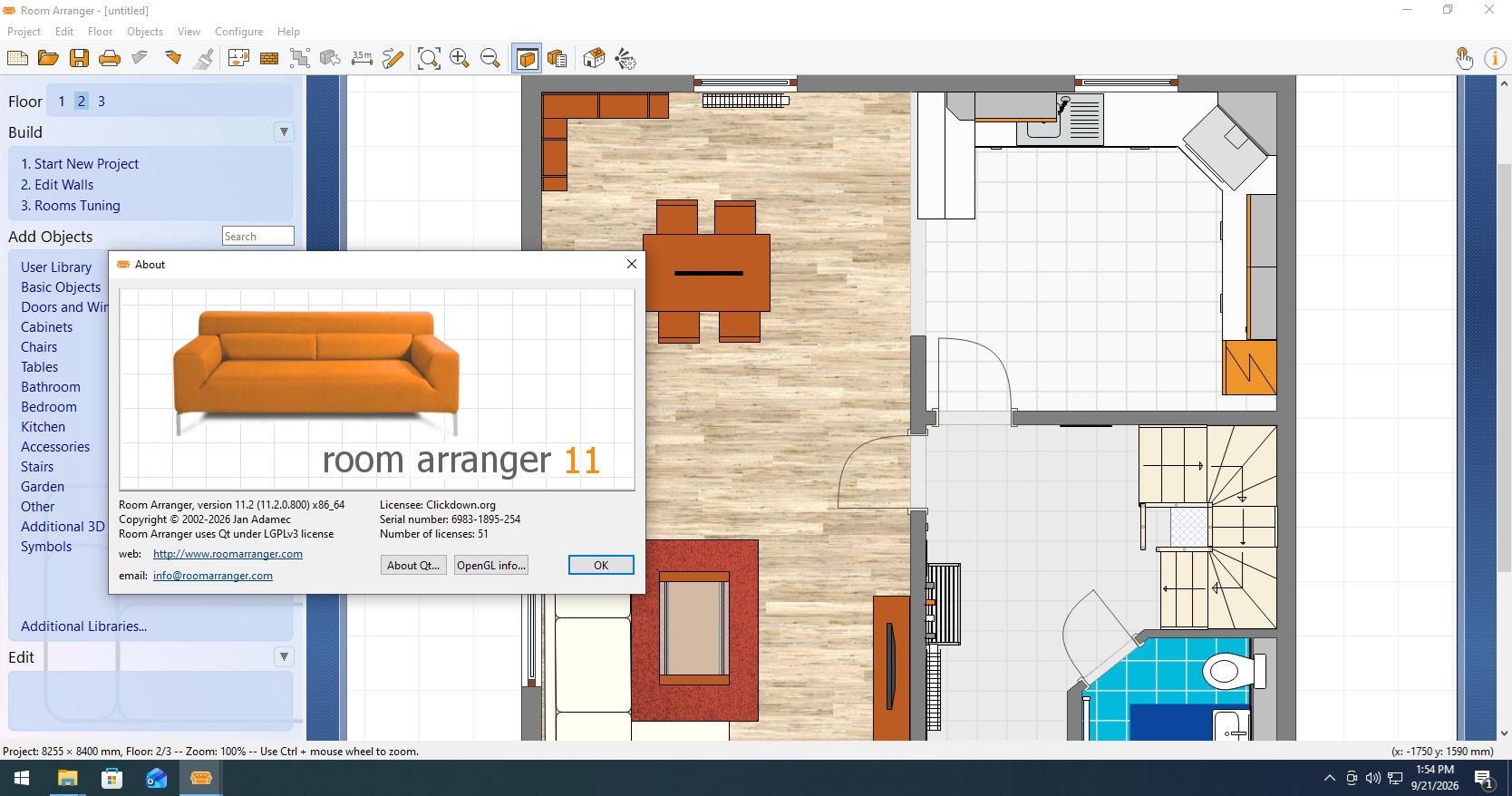Image resolution: width=1512 pixels, height=796 pixels.
Task: Open the Edit menu in the menu bar
Action: pyautogui.click(x=64, y=32)
